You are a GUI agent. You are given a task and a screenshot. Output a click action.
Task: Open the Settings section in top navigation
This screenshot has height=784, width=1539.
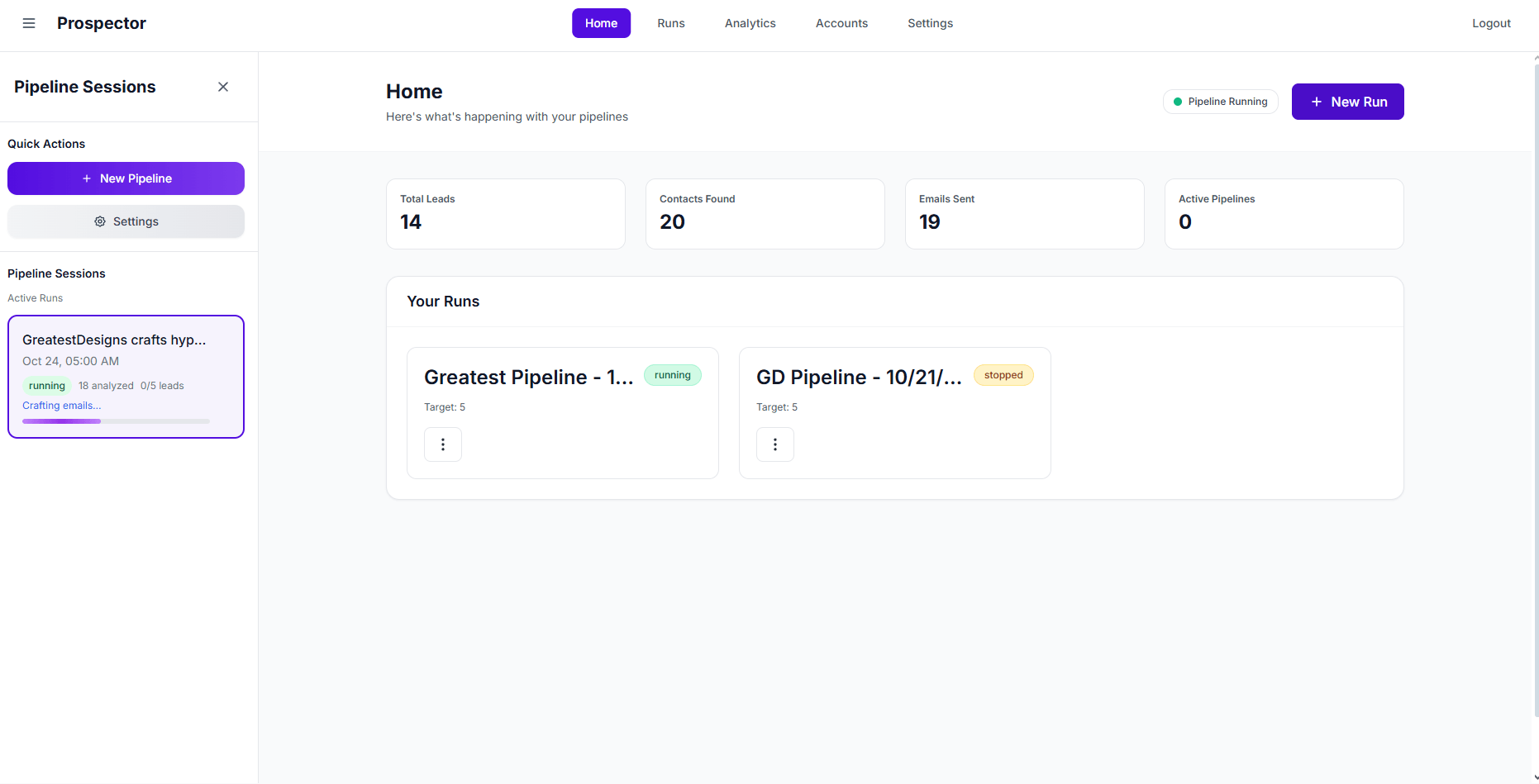(x=930, y=23)
